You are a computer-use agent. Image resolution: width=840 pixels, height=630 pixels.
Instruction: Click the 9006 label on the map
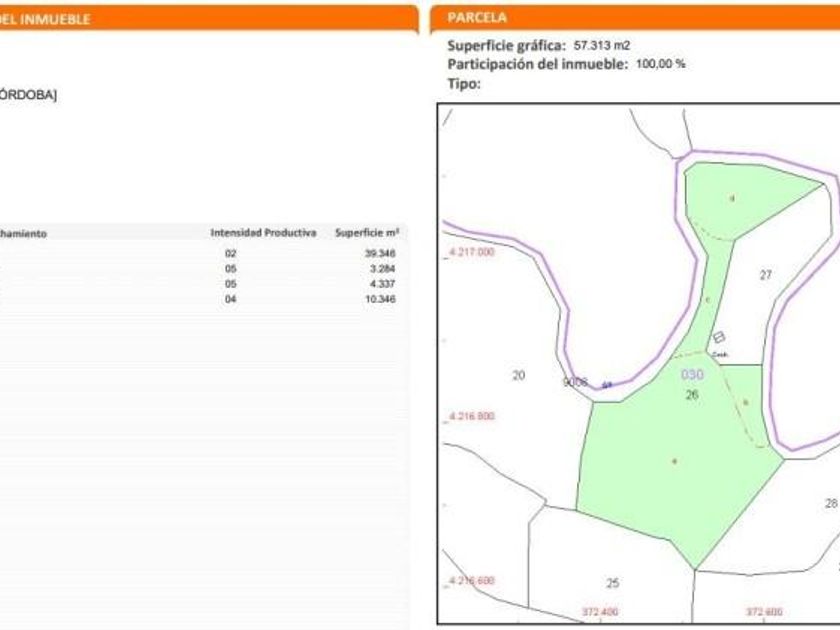point(575,382)
